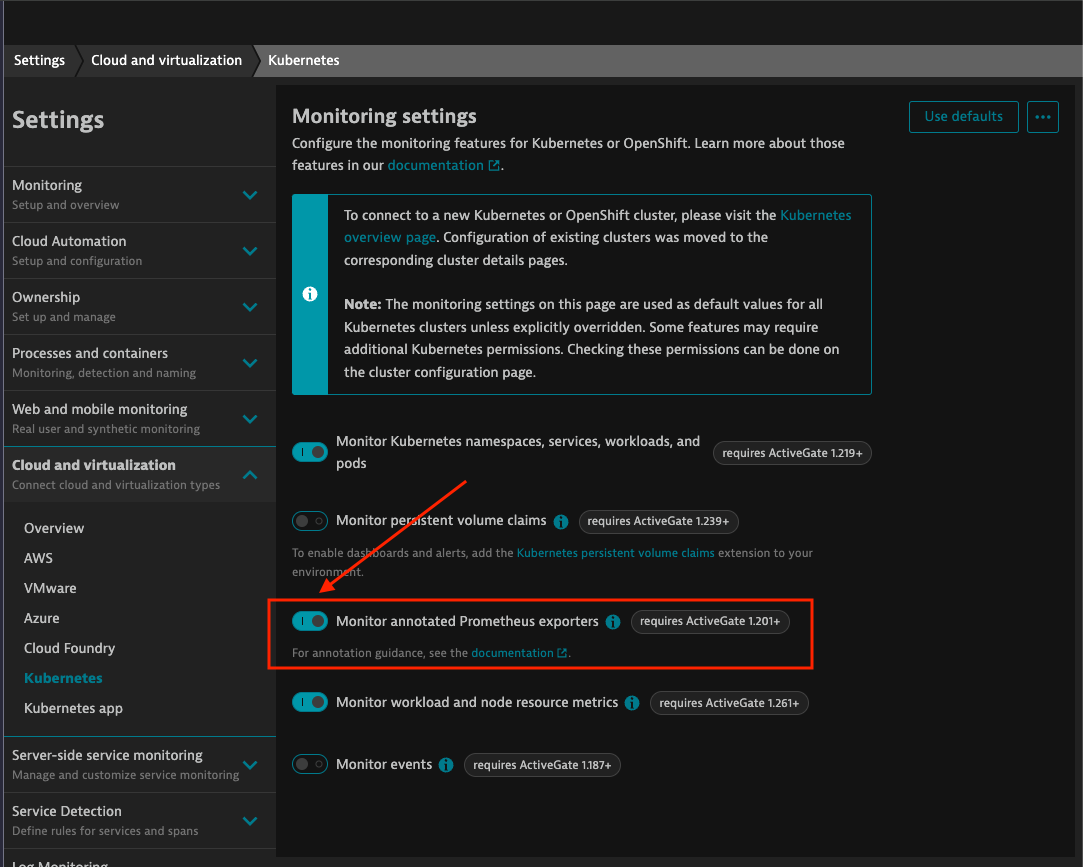Click info icon next to Monitor persistent volume claims
The height and width of the screenshot is (867, 1083).
point(561,521)
